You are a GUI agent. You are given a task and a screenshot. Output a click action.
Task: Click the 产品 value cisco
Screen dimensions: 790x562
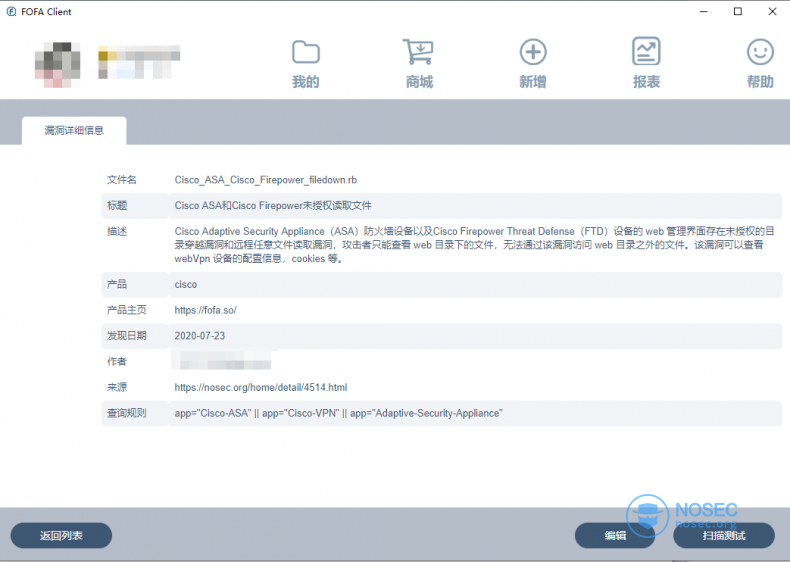[x=186, y=284]
